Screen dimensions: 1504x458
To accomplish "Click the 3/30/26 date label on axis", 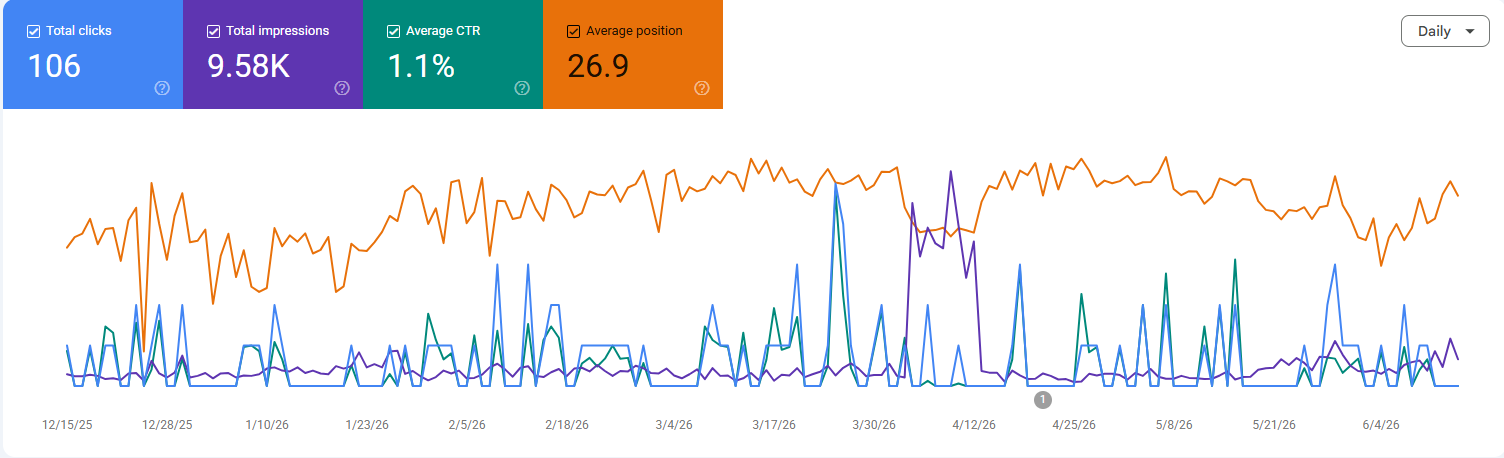I will tap(876, 425).
